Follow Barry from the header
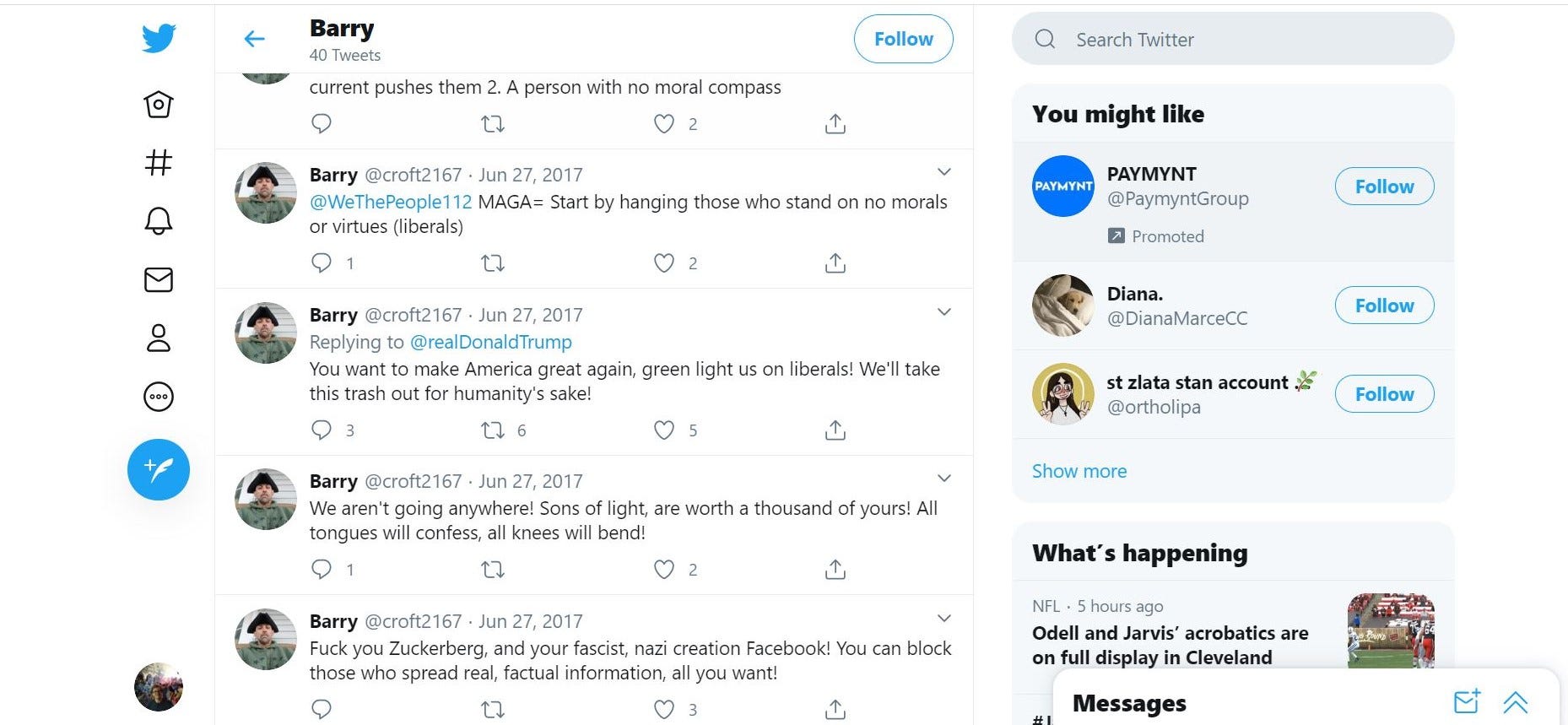Screen dimensions: 1568x725 (903, 39)
